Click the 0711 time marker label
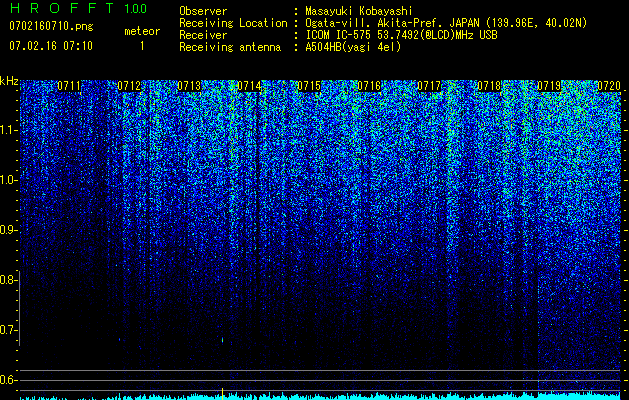 69,86
